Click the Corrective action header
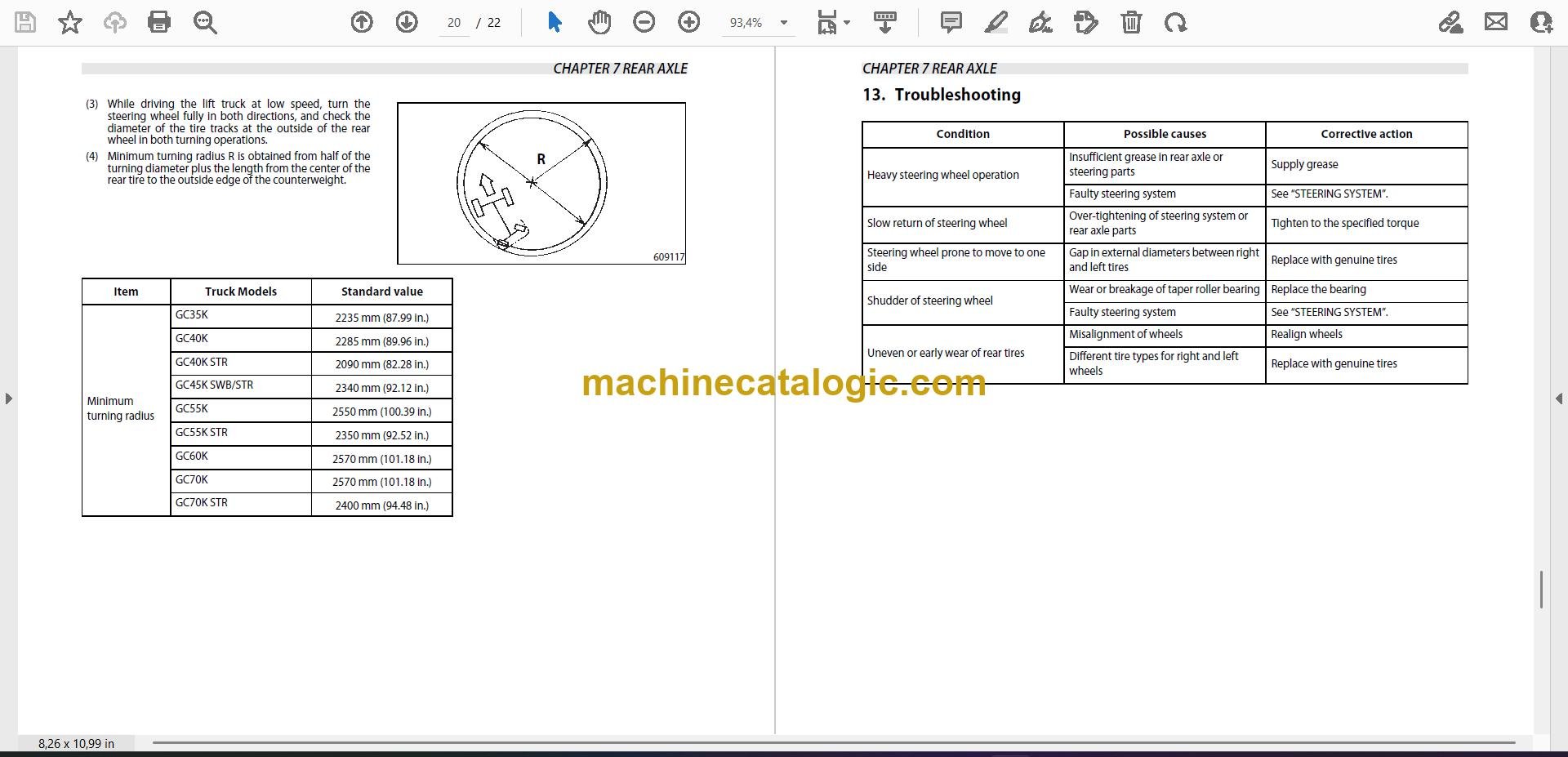Image resolution: width=1568 pixels, height=757 pixels. [x=1366, y=134]
